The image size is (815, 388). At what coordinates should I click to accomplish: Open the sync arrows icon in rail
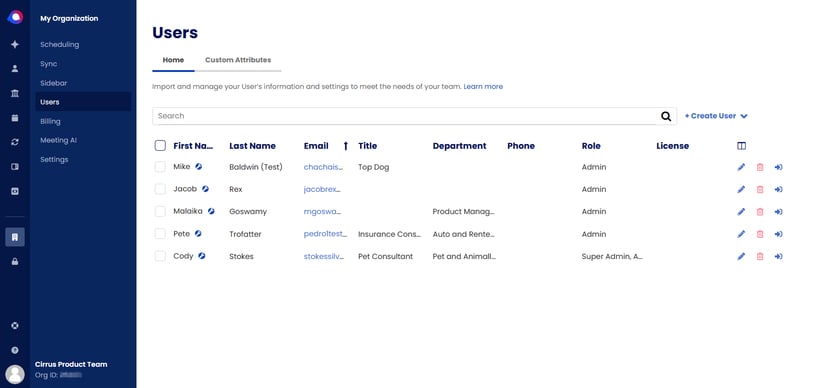pos(15,142)
